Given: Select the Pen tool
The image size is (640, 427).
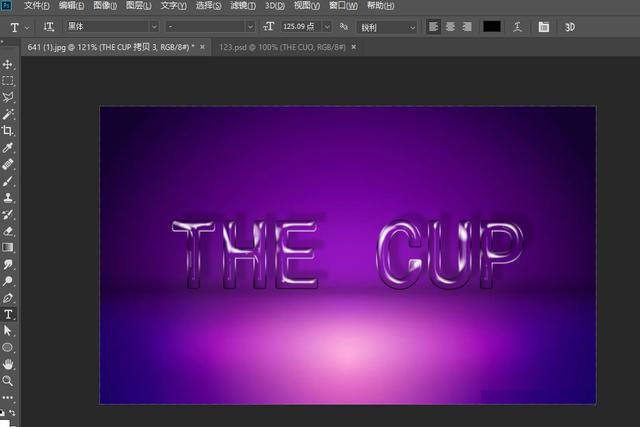Looking at the screenshot, I should tap(8, 298).
